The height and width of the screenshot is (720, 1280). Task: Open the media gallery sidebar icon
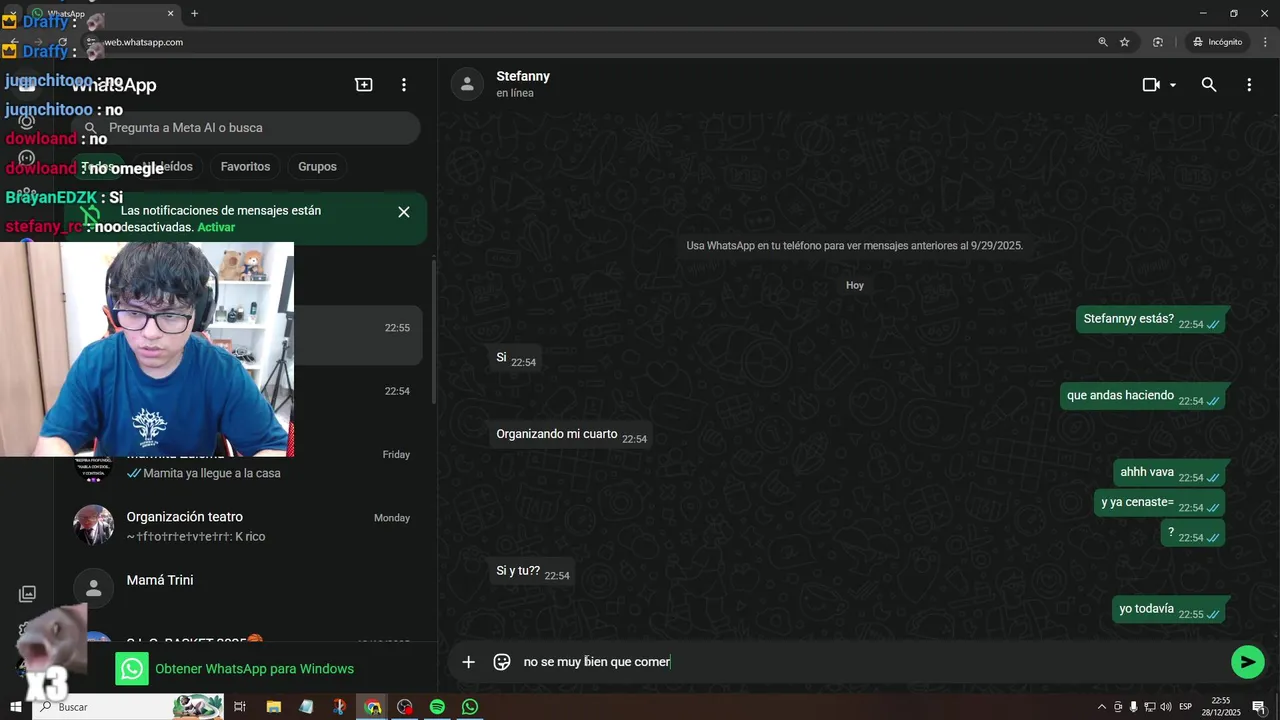(x=28, y=594)
